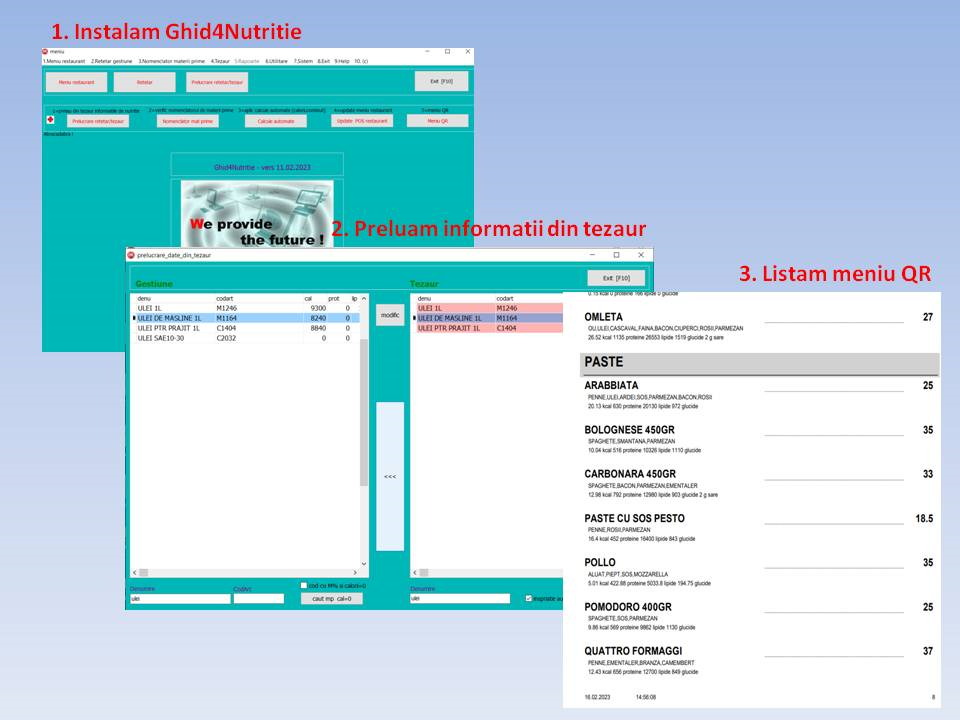Screen dimensions: 960x720
Task: Open the 3.Nomenclator materii prime menu
Action: pyautogui.click(x=171, y=61)
